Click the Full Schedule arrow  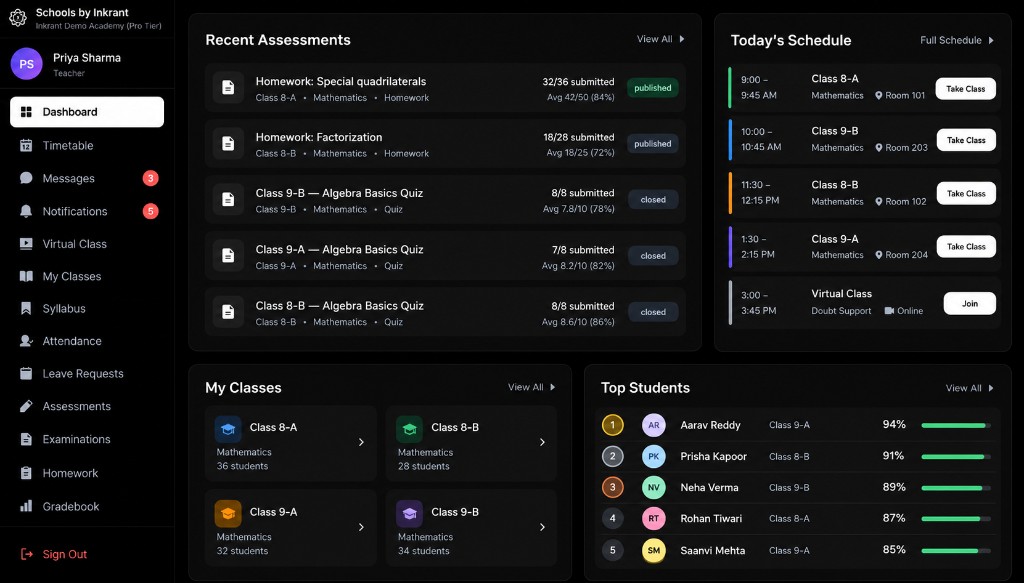991,40
